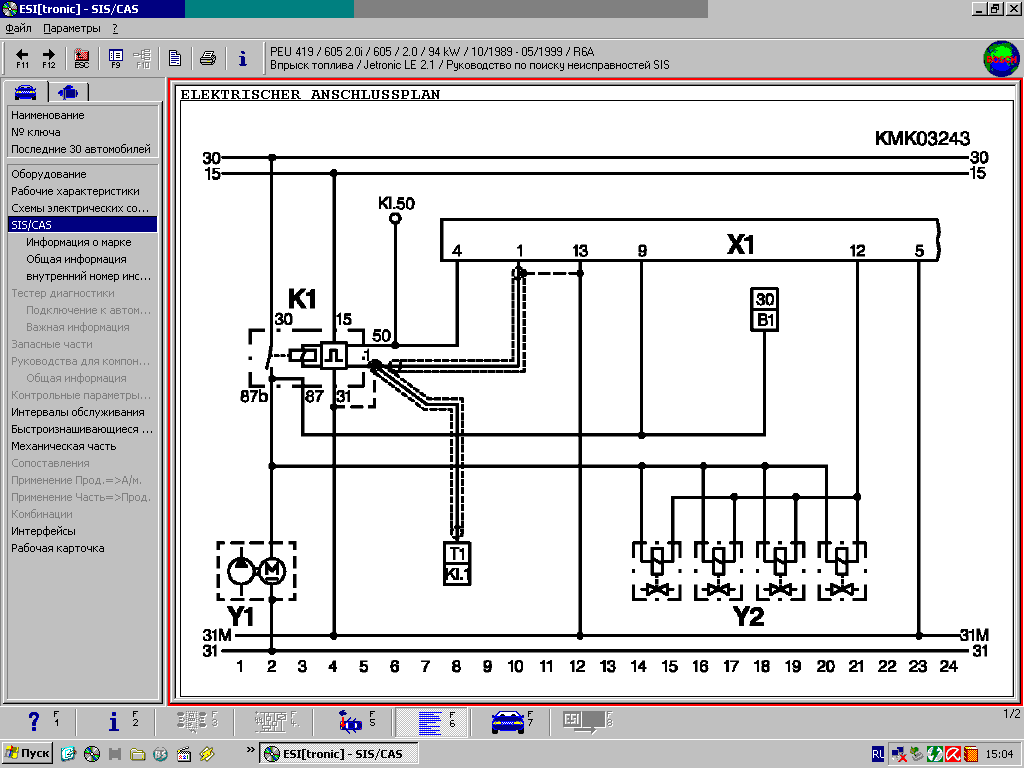Viewport: 1024px width, 768px height.
Task: Open Информация о марке
Action: (78, 242)
